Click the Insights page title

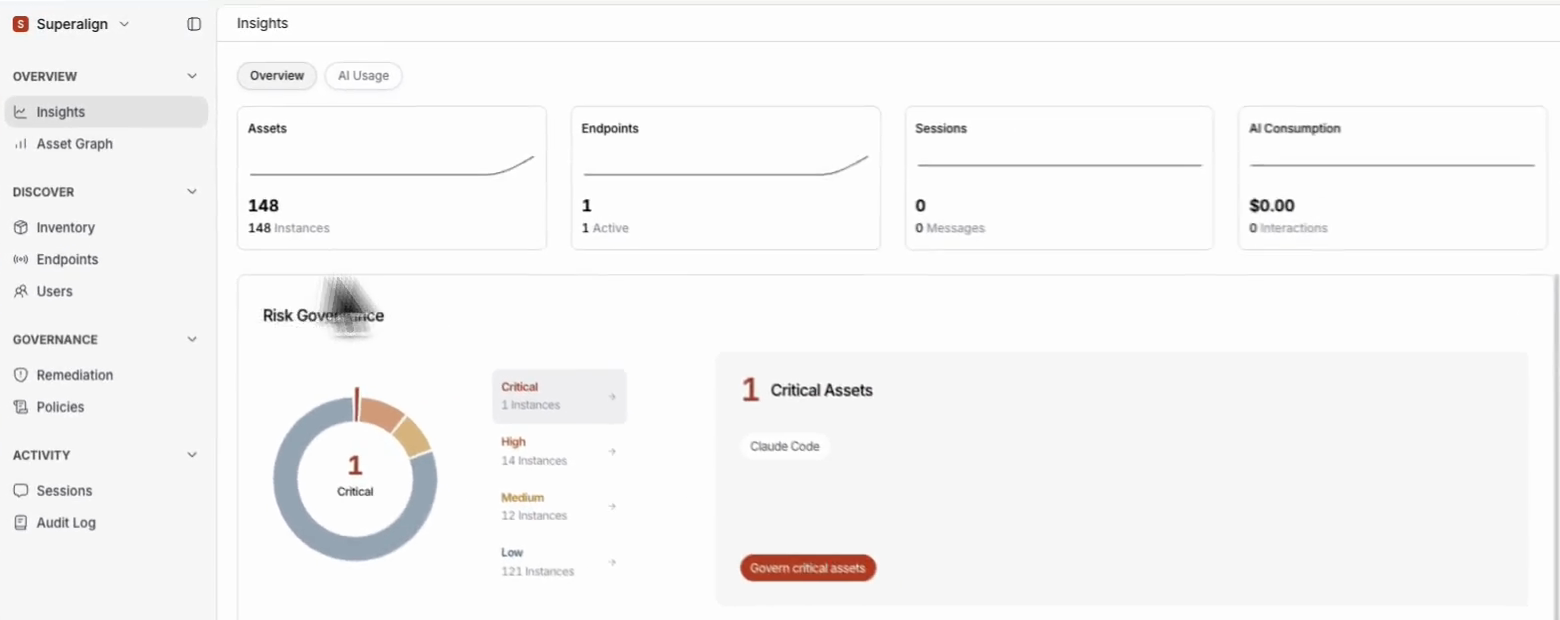point(262,23)
